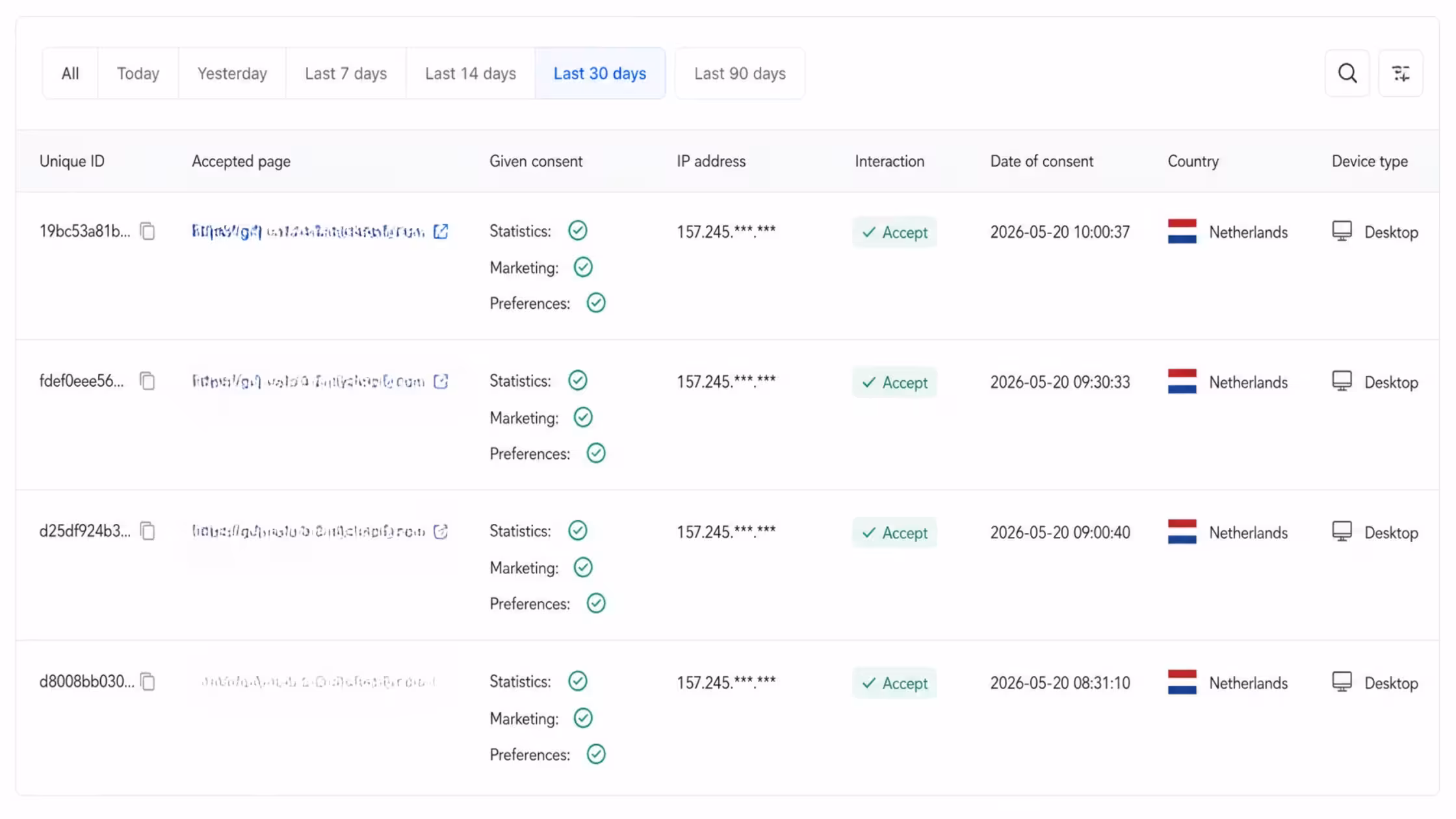Click the IP address column header

tap(711, 161)
